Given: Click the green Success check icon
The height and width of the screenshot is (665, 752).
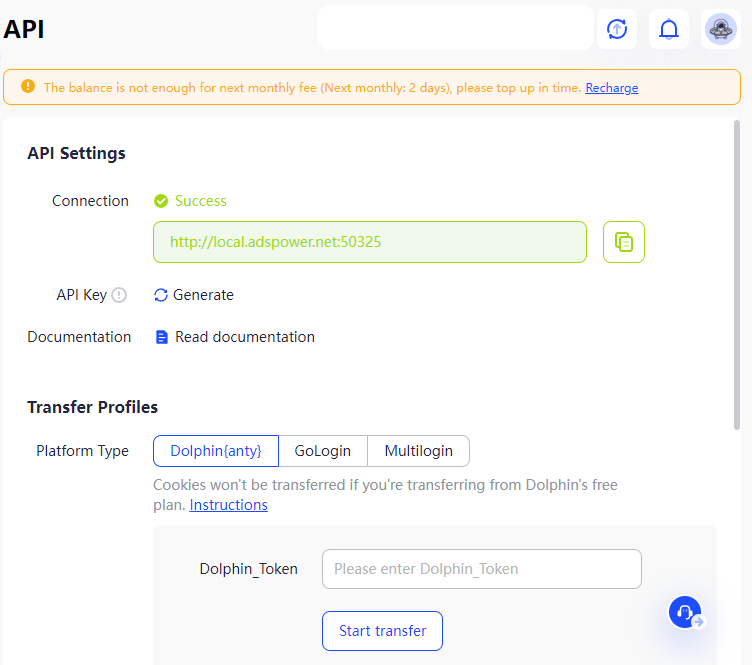Looking at the screenshot, I should [x=161, y=201].
